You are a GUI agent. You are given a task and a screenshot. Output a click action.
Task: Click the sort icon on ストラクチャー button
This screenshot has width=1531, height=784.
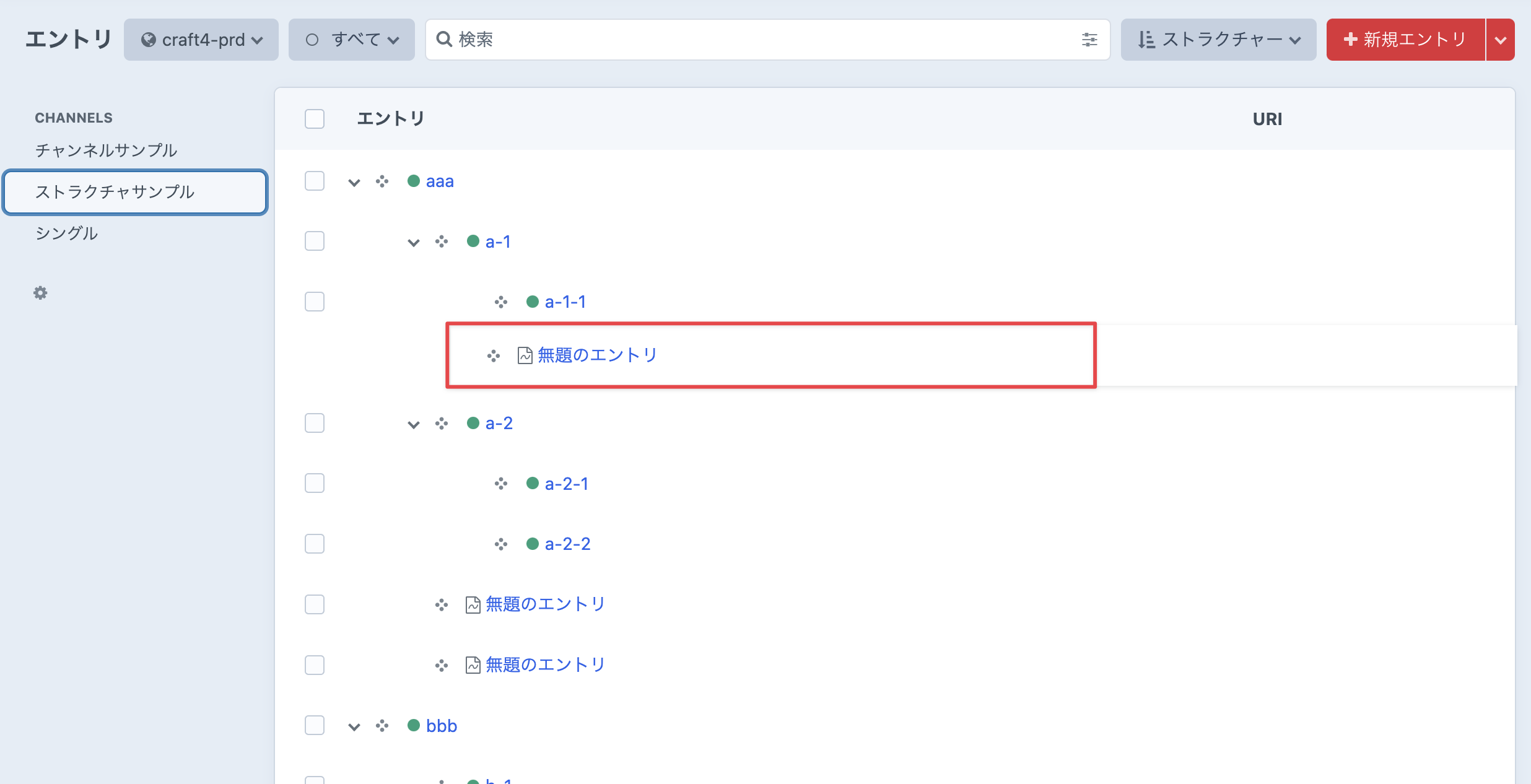click(x=1147, y=39)
